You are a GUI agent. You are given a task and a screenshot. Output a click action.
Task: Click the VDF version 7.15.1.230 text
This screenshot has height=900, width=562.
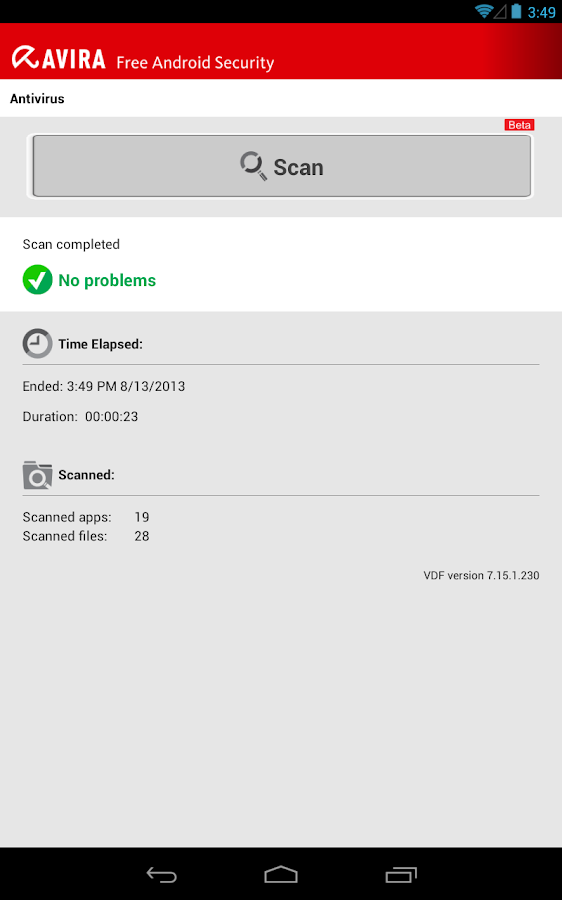tap(481, 575)
